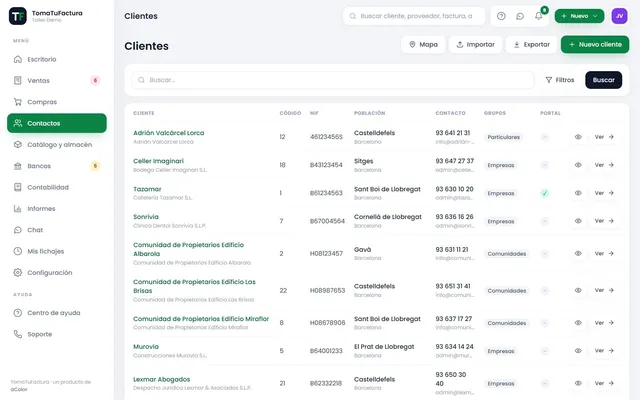Click the Nuevo cliente button
640x400 pixels.
click(595, 44)
